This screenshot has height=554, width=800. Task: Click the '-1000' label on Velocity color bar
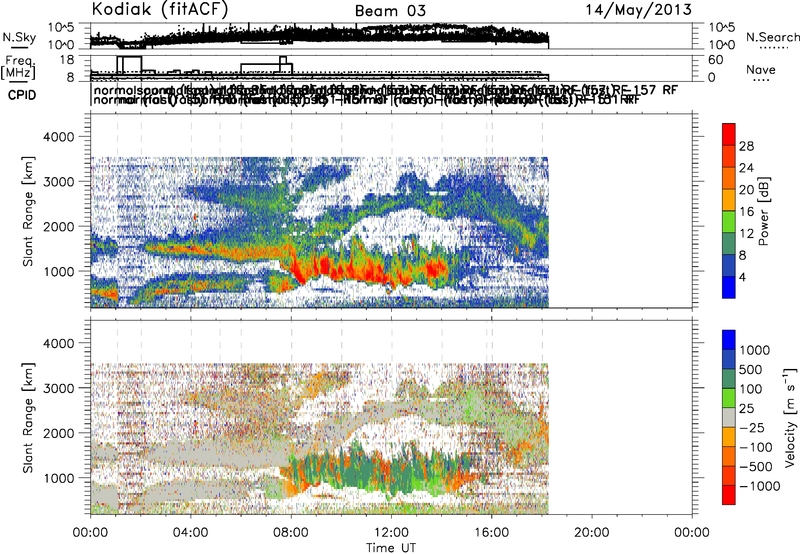tap(760, 486)
